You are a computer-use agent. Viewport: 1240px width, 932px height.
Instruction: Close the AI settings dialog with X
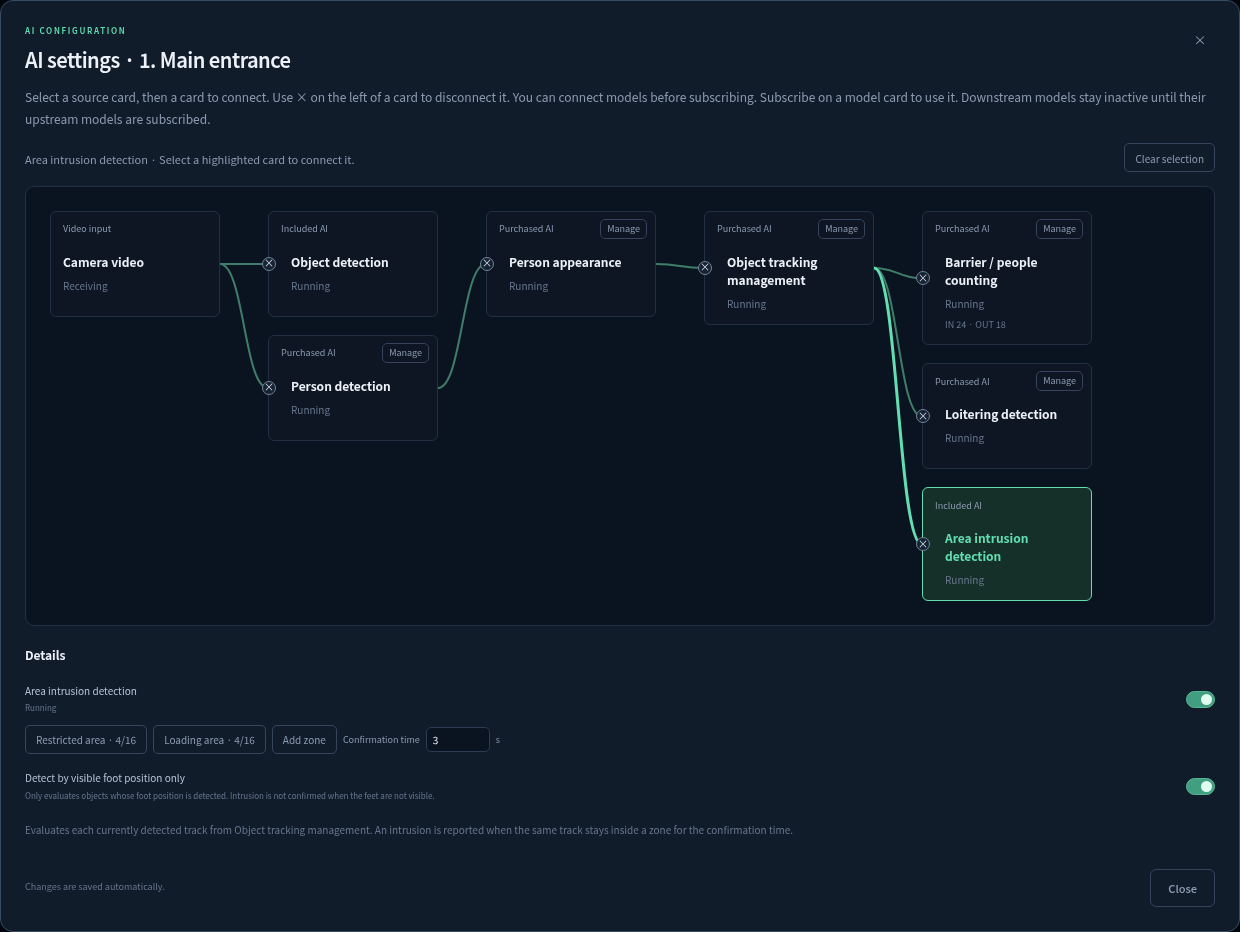pyautogui.click(x=1200, y=41)
